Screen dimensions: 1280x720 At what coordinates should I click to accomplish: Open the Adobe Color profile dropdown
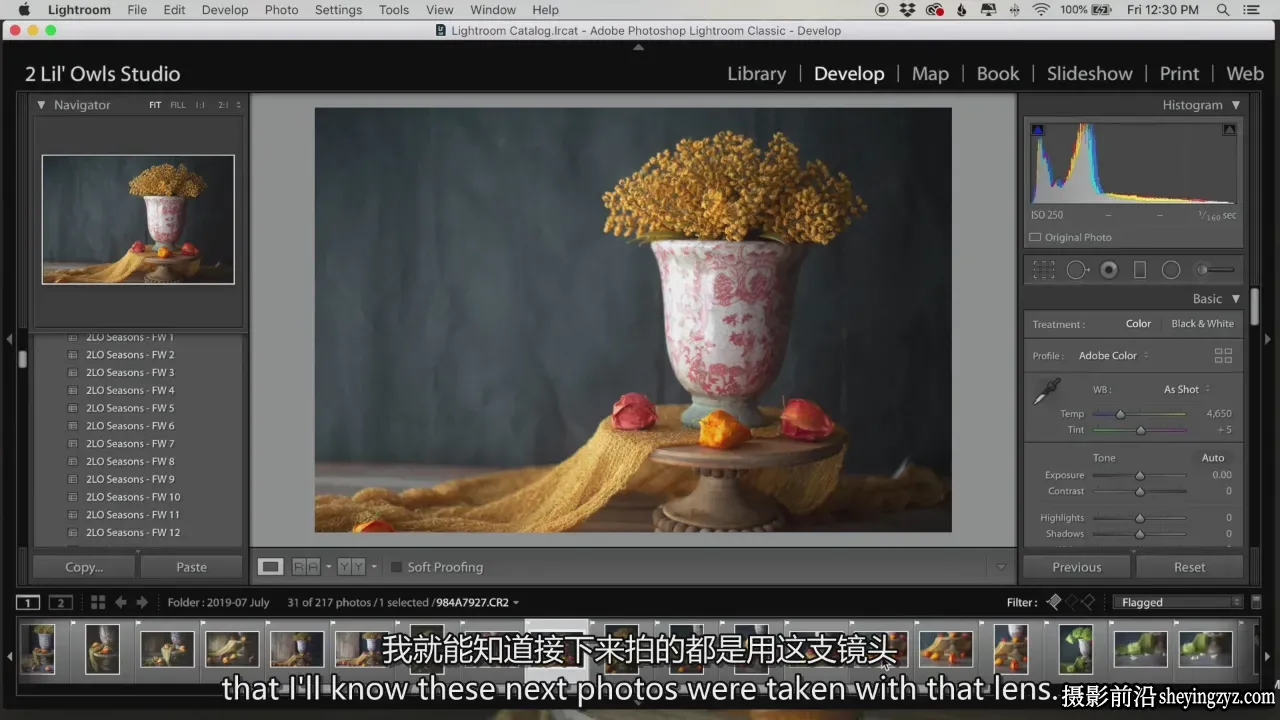(x=1113, y=356)
